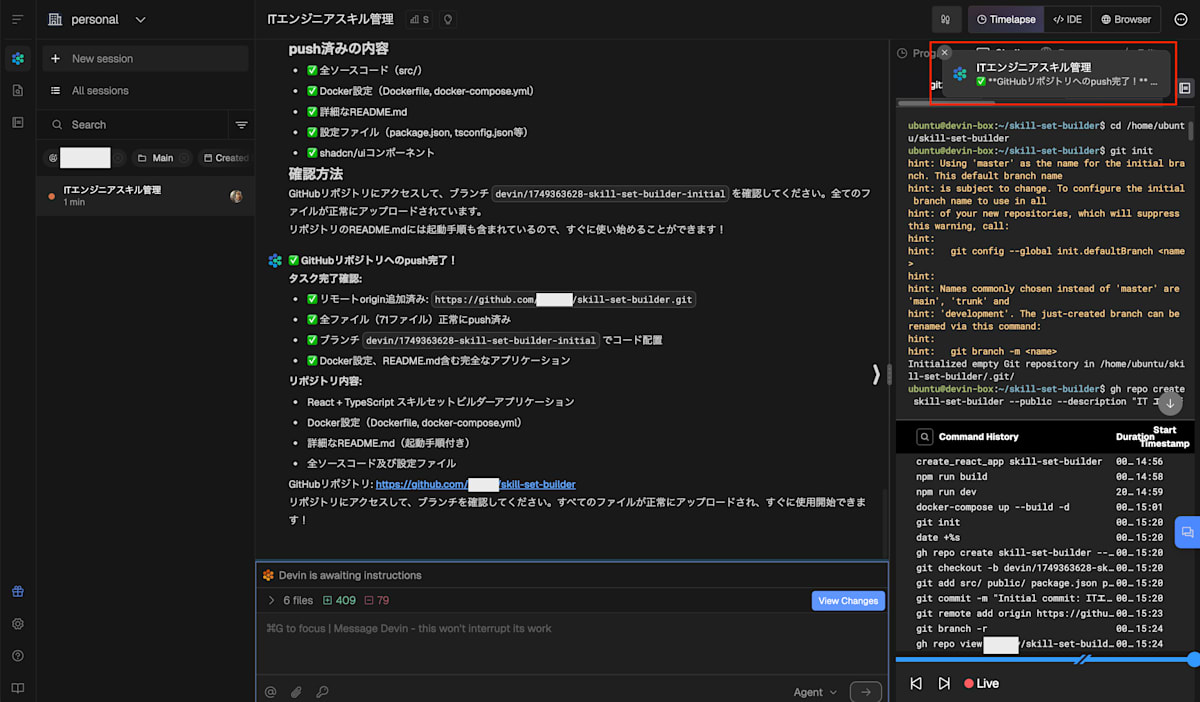Dismiss the notification with its X button

(945, 52)
